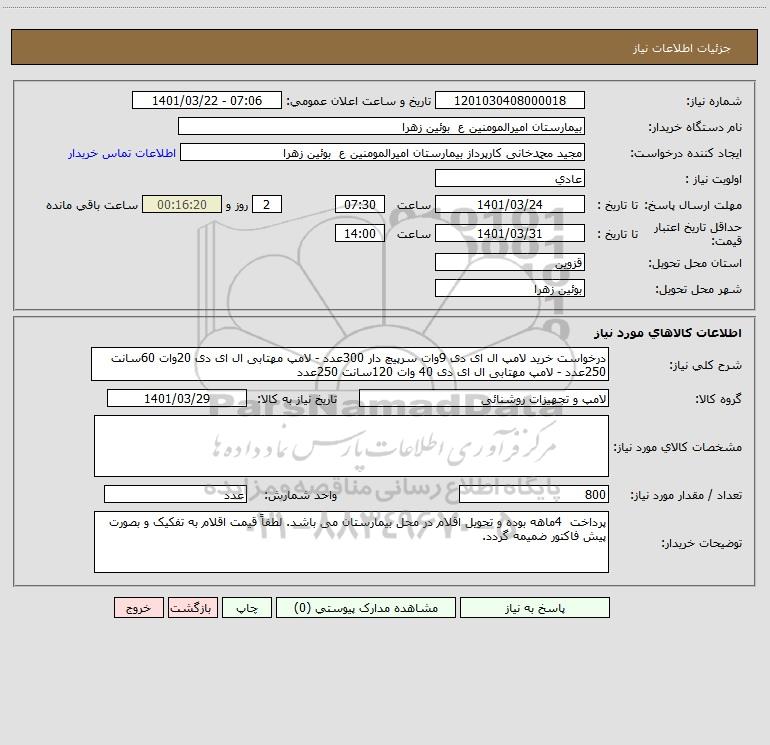This screenshot has height=745, width=770.
Task: Click the تعداد / مقدار مورد نیاز label
Action: [x=686, y=495]
